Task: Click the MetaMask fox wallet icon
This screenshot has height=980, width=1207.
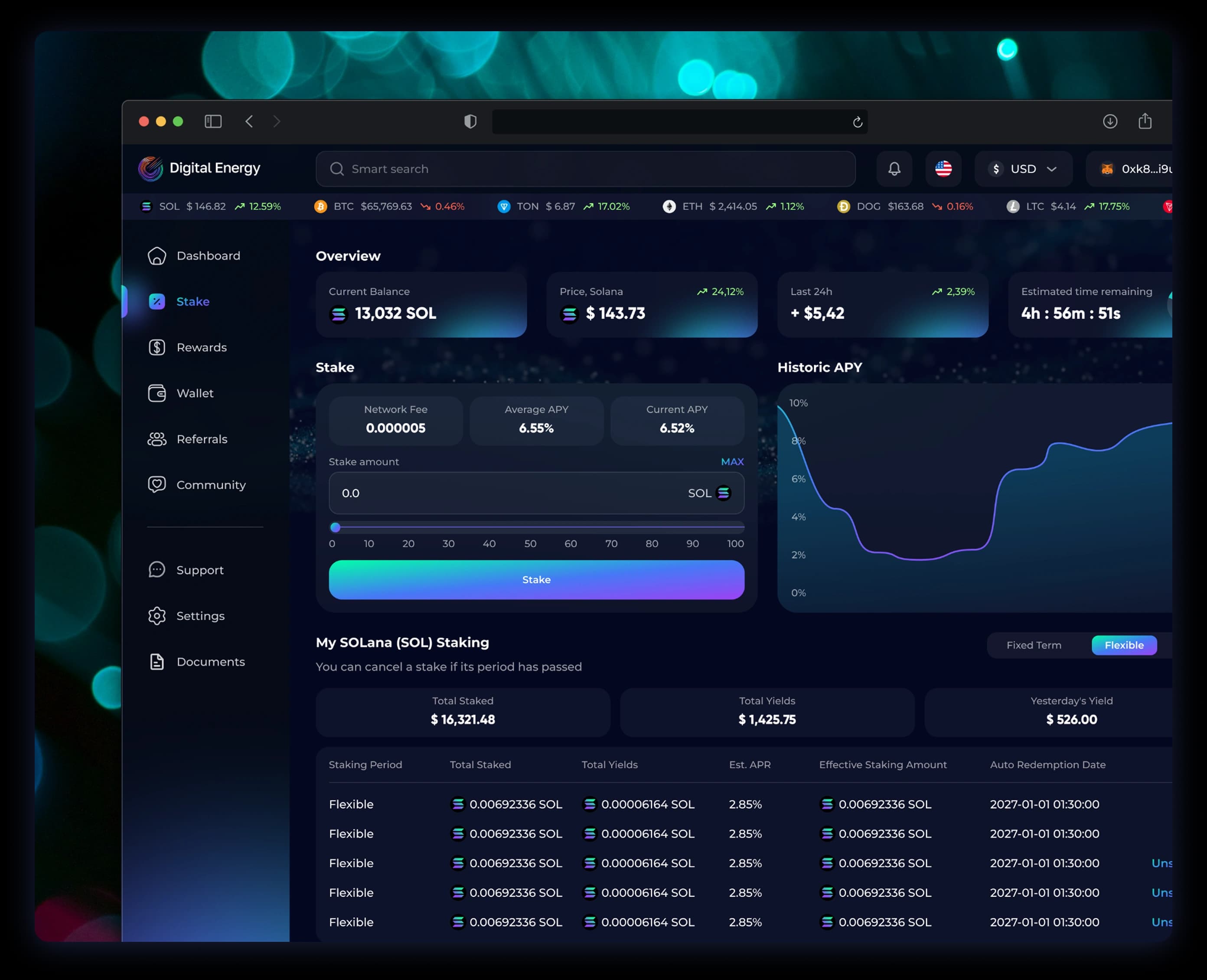Action: (1106, 169)
